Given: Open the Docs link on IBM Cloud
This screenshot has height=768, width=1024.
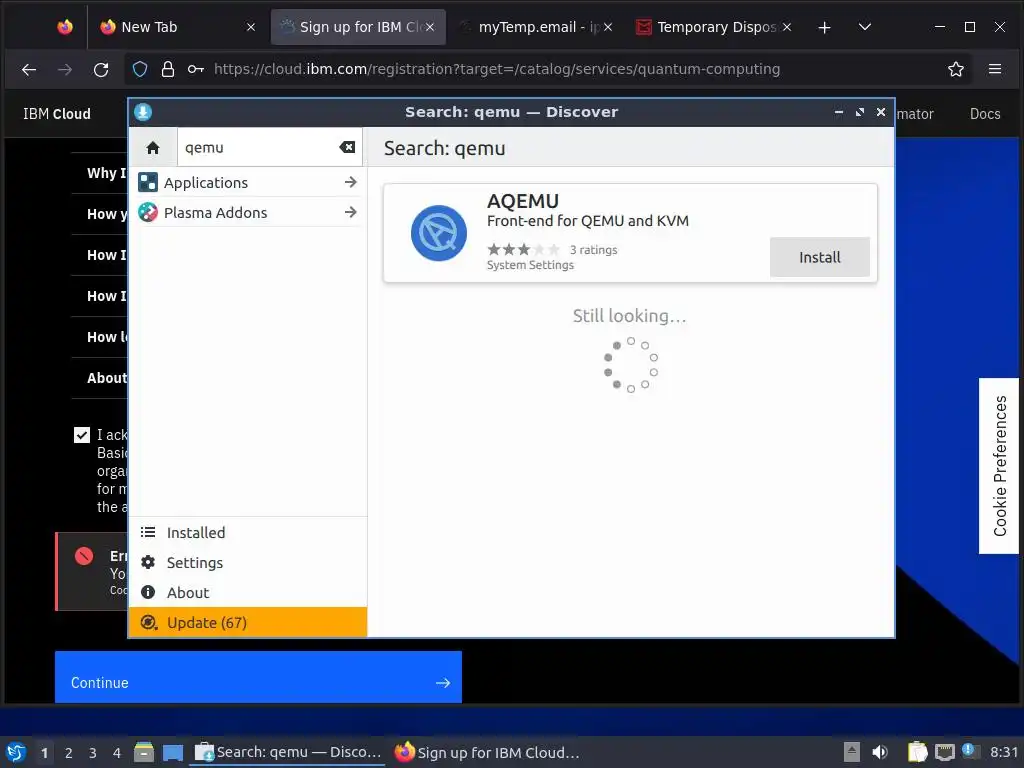Looking at the screenshot, I should coord(985,114).
